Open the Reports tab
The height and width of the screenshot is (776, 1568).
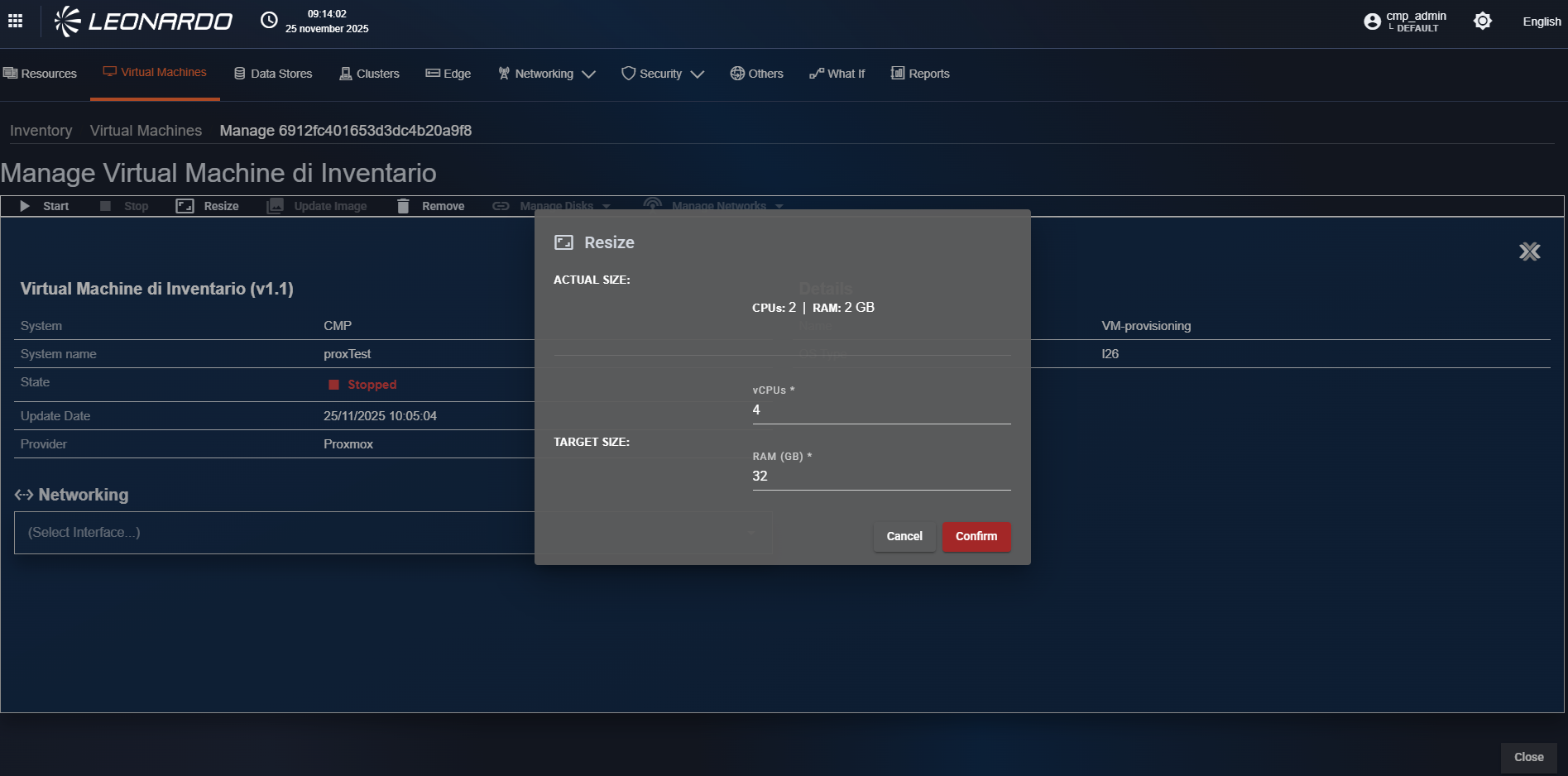click(x=920, y=74)
